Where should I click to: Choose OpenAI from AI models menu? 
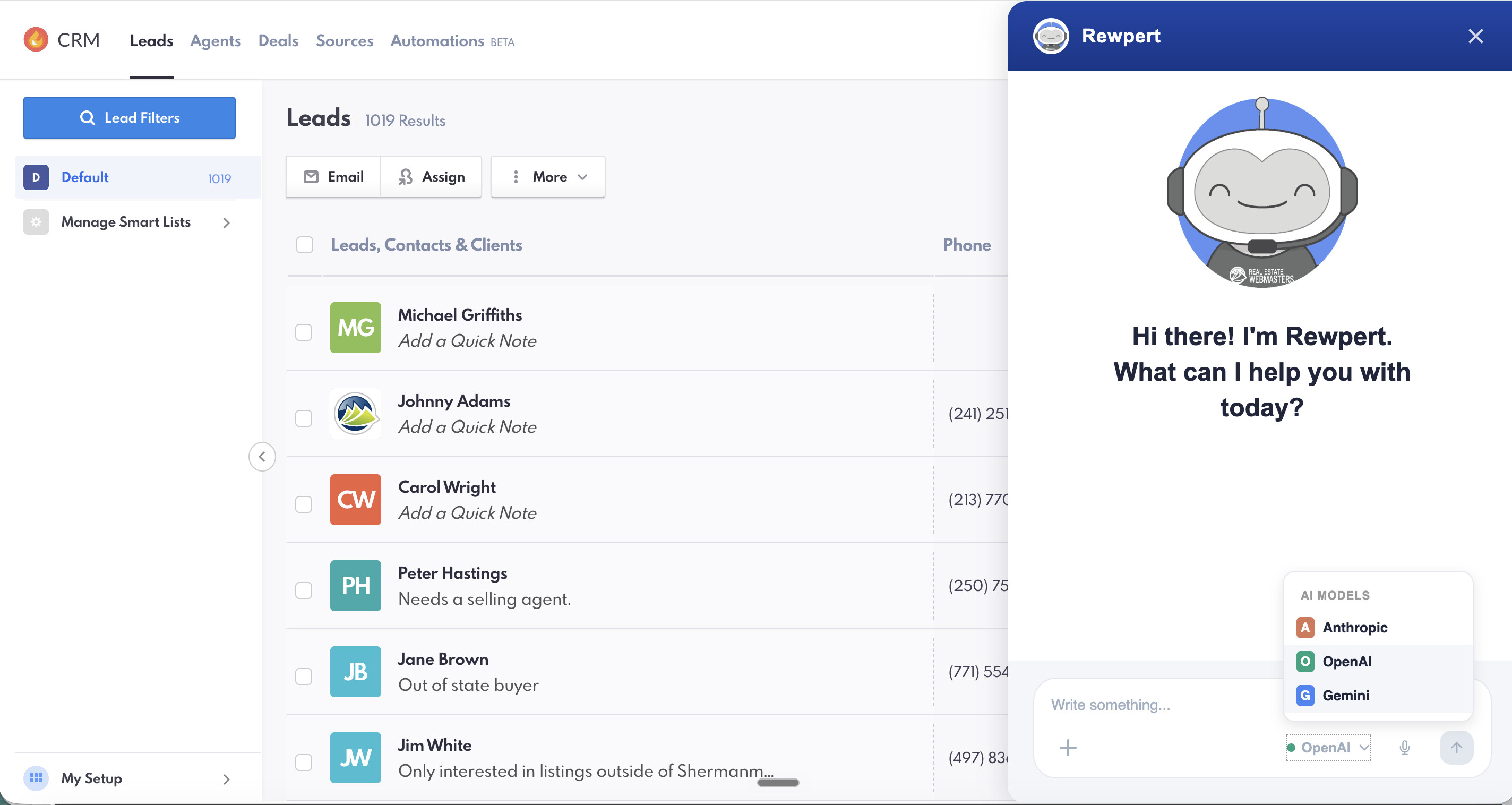1378,661
